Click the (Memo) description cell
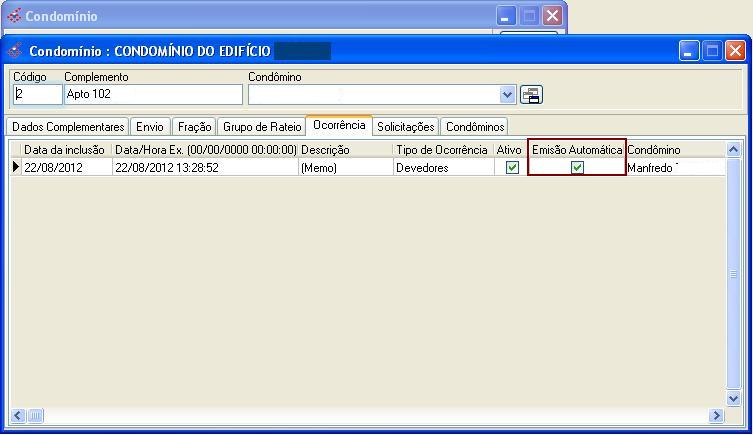 345,168
